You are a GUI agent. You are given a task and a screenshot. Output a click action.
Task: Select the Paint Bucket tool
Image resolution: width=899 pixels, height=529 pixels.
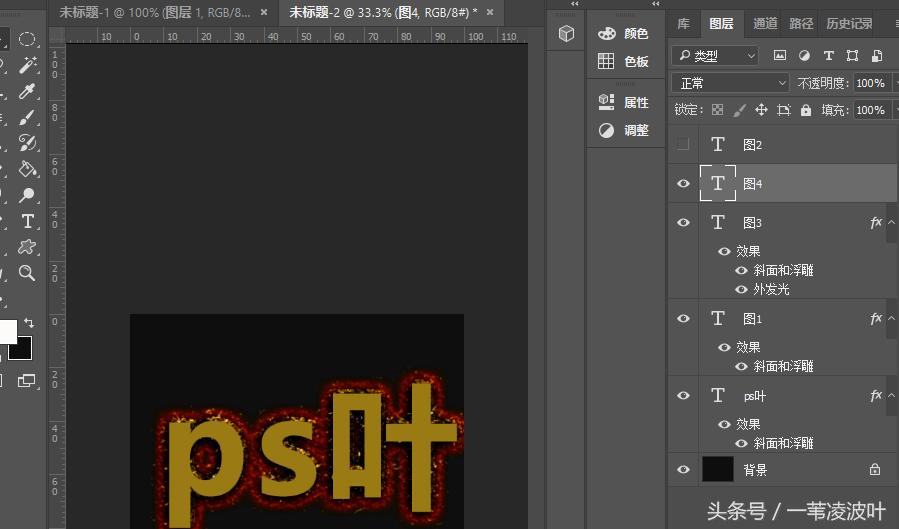tap(27, 169)
